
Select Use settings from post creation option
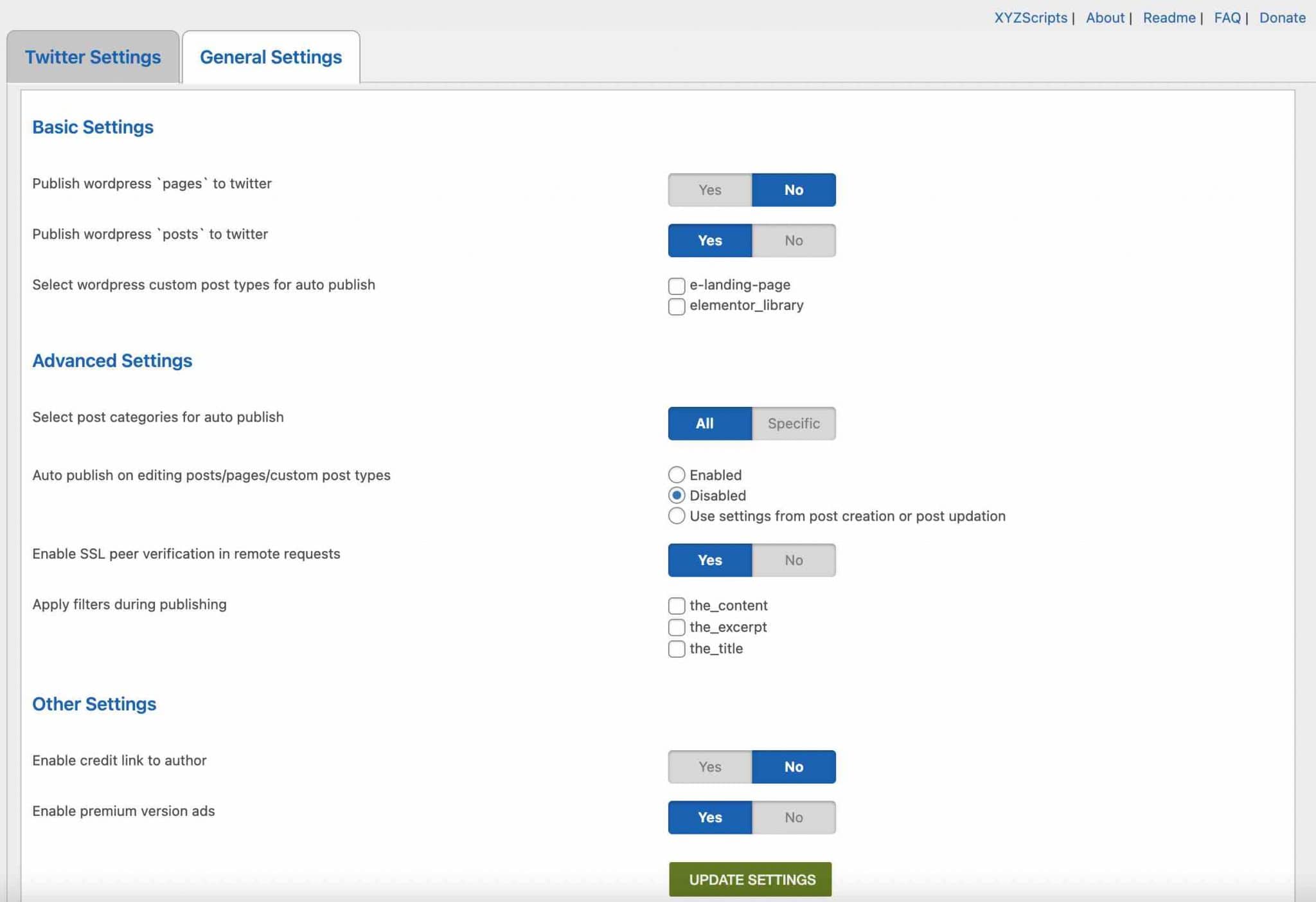[677, 516]
